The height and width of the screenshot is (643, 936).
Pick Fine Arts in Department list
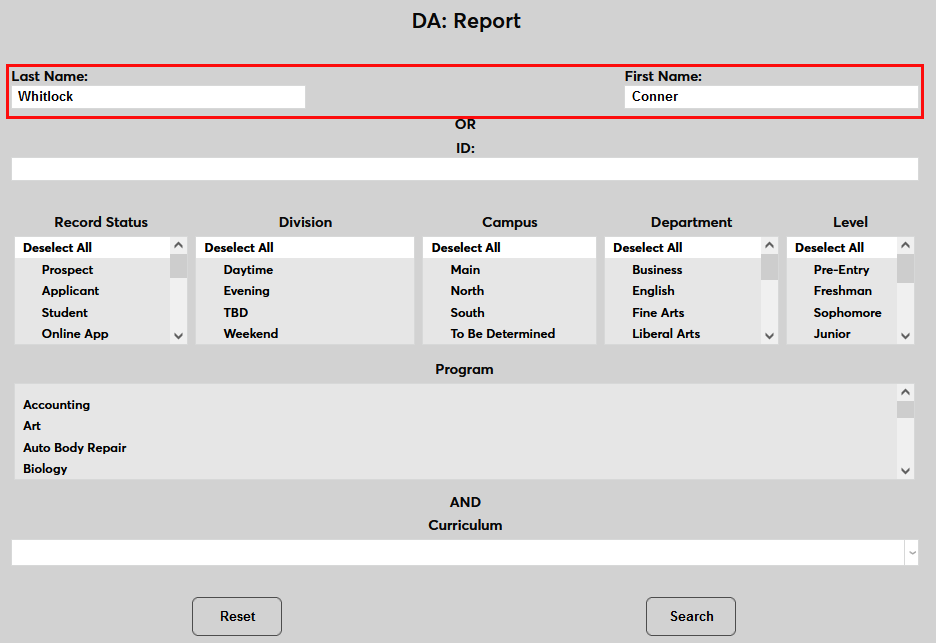point(658,313)
